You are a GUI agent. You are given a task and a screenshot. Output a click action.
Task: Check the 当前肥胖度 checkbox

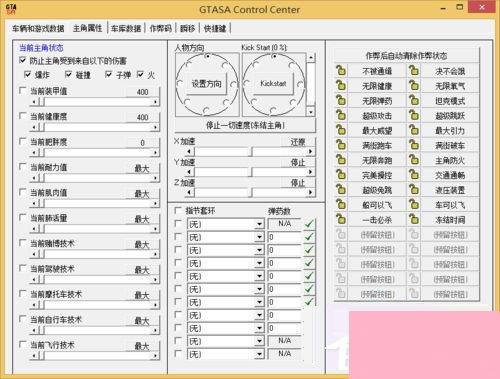[23, 142]
